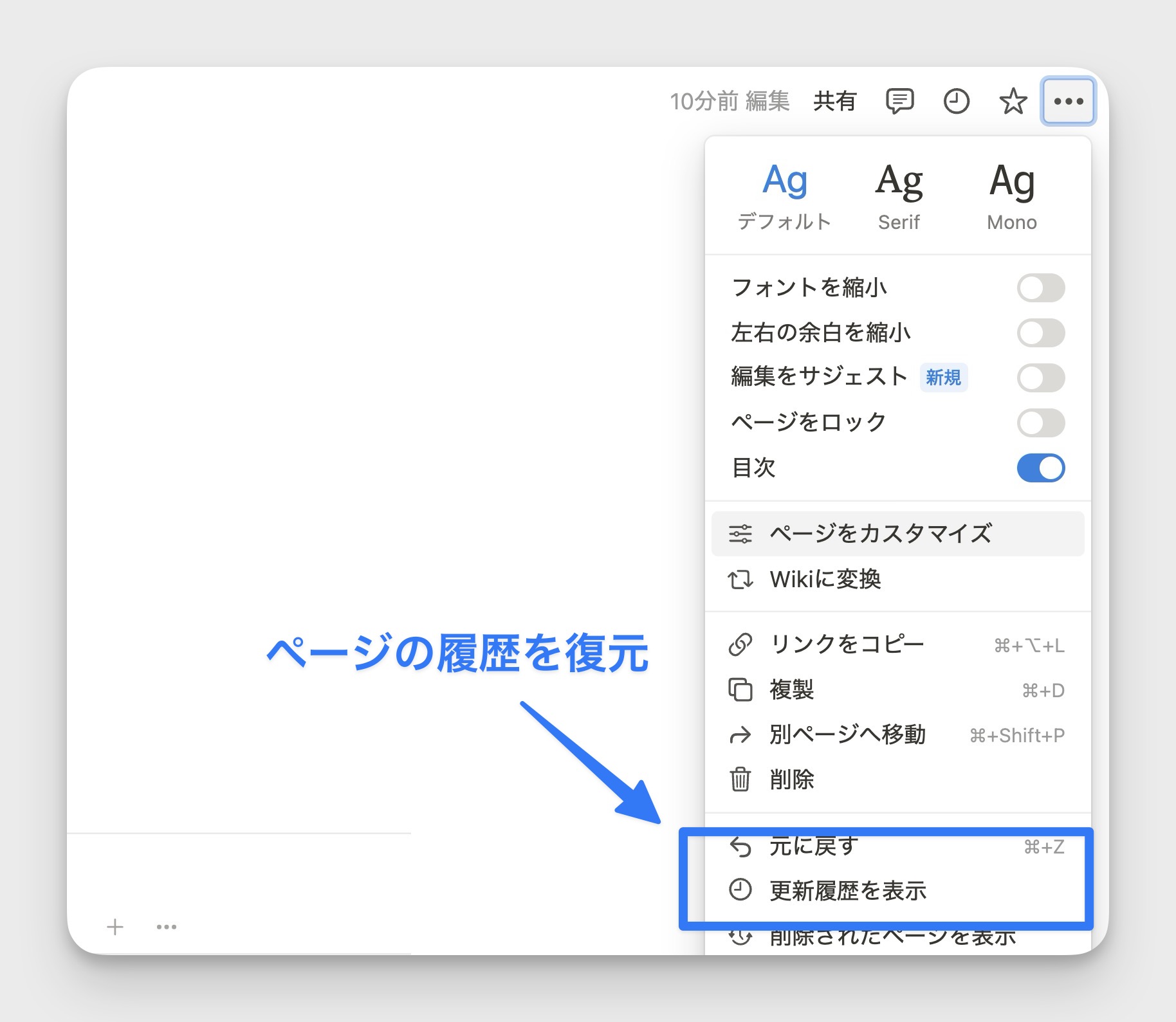Choose リンクをコピー menu entry
Screen dimensions: 1176x1022
pos(897,644)
